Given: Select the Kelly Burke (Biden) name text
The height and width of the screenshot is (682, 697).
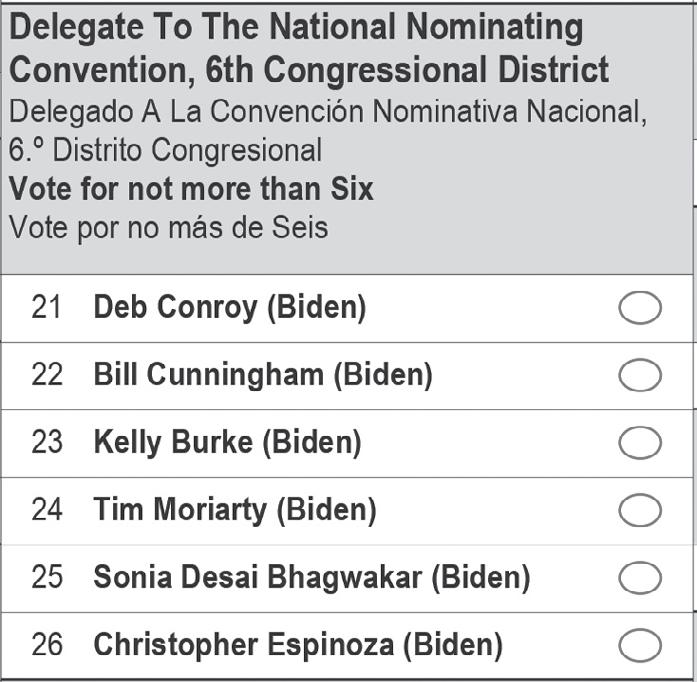Looking at the screenshot, I should pyautogui.click(x=227, y=442).
